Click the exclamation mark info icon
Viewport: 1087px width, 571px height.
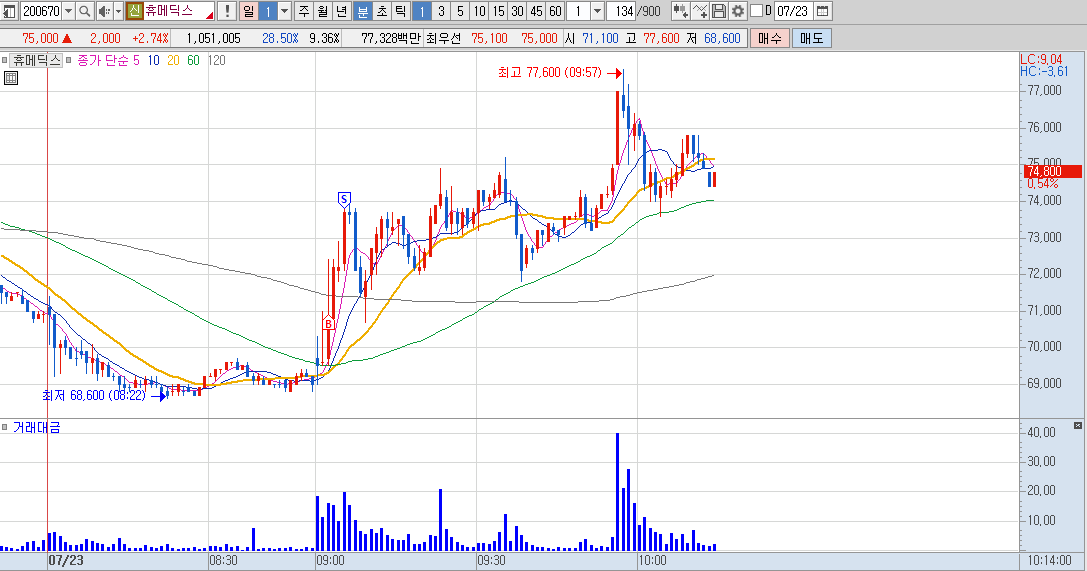tap(227, 11)
